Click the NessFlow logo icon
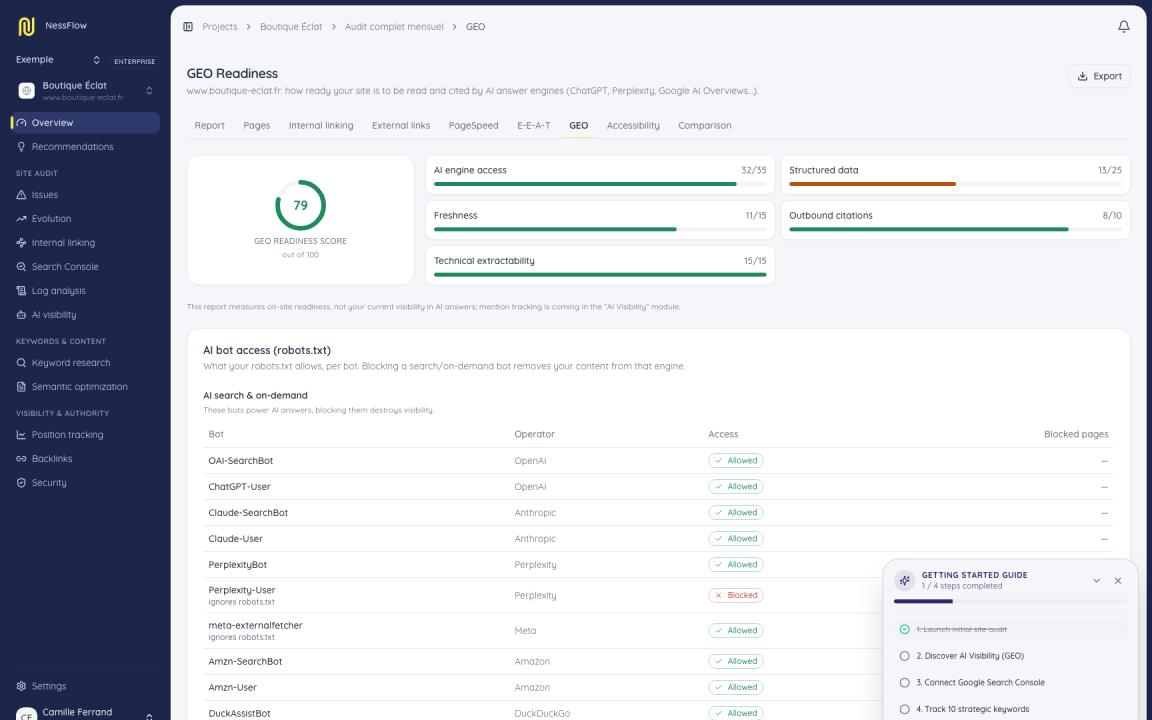Screen dimensions: 1152x720 [26, 26]
